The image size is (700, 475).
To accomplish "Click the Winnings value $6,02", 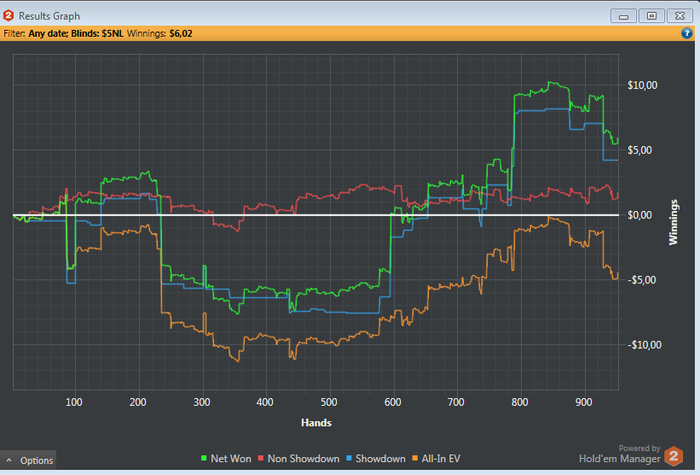I will 181,33.
